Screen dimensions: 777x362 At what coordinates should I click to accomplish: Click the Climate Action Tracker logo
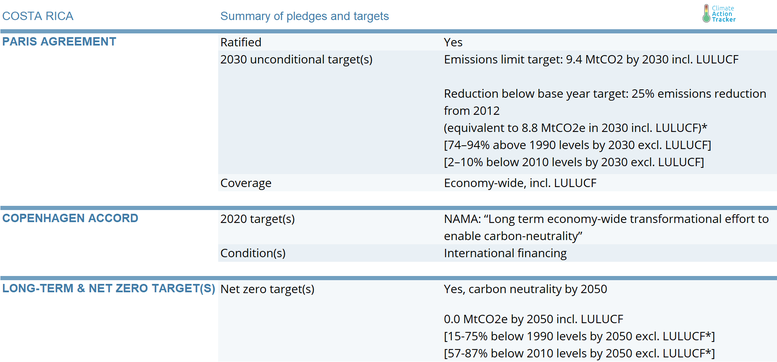tap(719, 14)
